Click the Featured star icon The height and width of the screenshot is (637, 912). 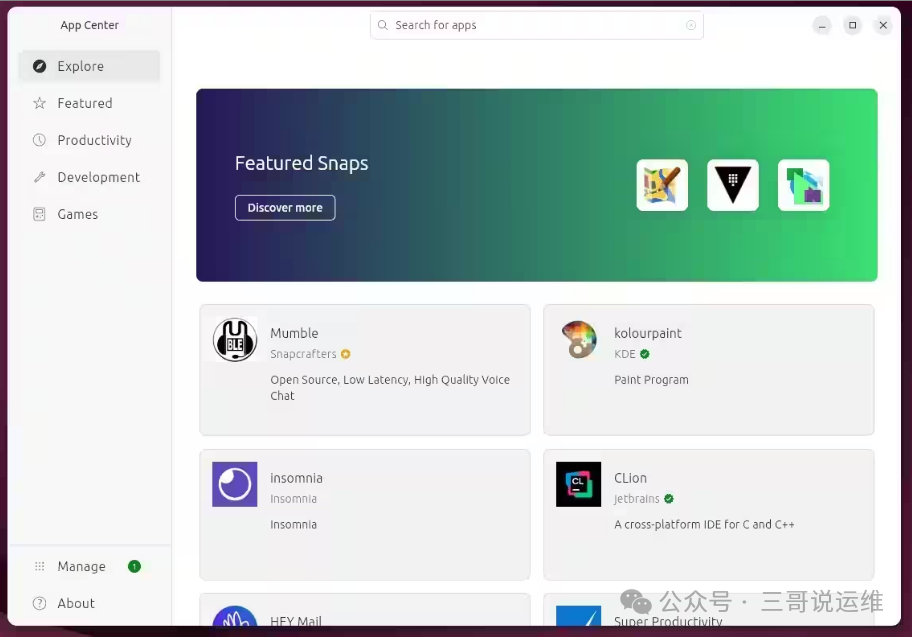click(x=40, y=104)
